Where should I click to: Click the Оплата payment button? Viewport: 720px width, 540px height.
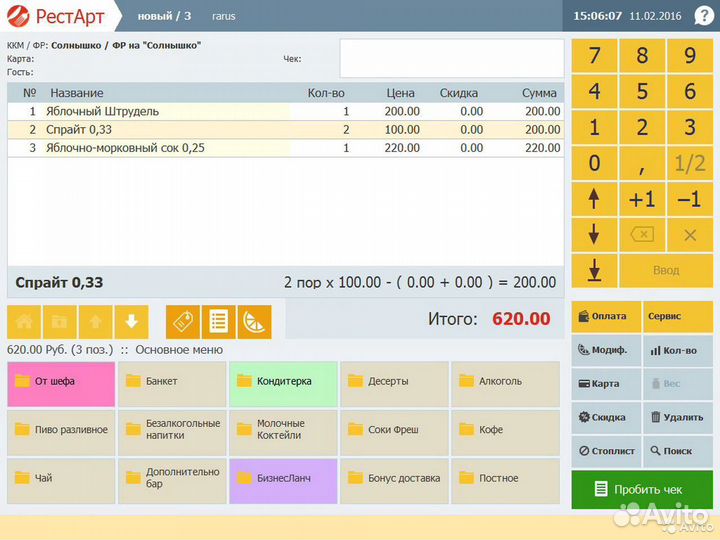tap(606, 316)
